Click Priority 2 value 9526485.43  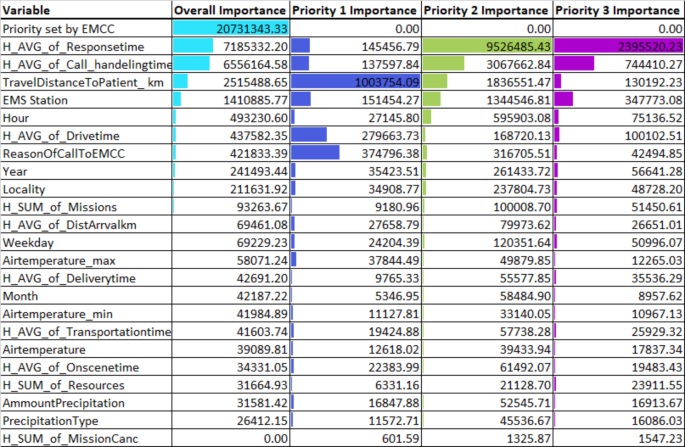[x=518, y=47]
